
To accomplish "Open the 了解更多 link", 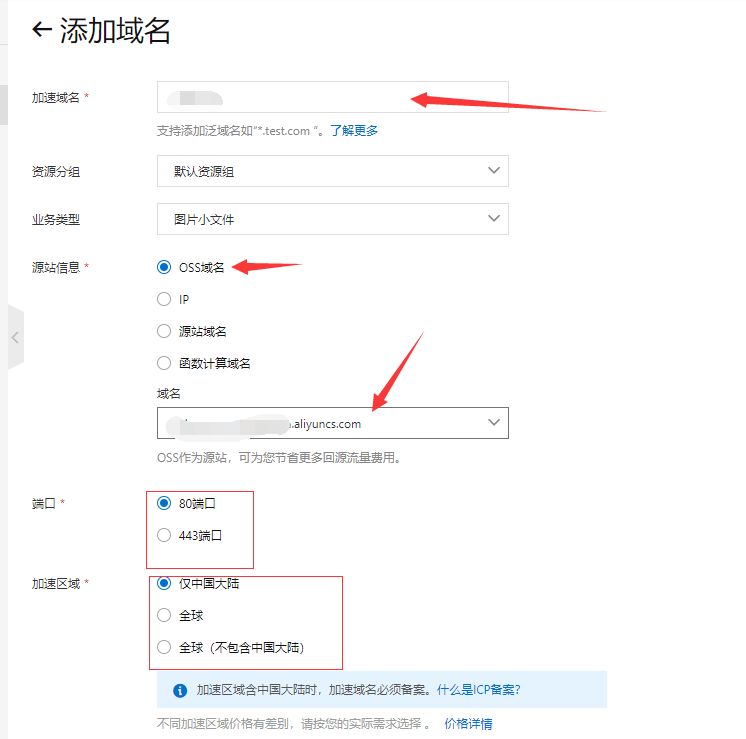I will [x=354, y=131].
